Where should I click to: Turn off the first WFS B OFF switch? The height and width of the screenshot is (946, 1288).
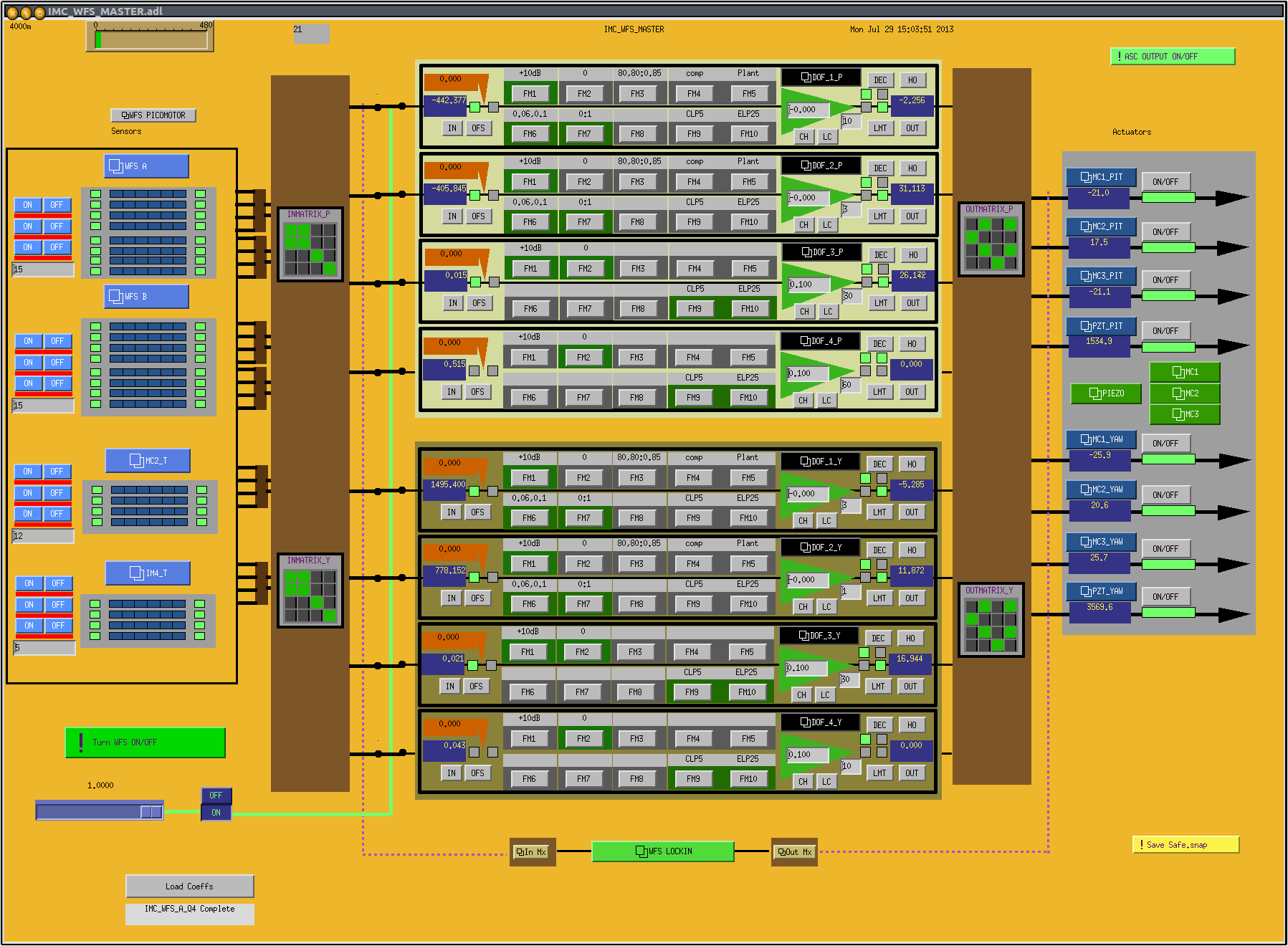point(57,341)
